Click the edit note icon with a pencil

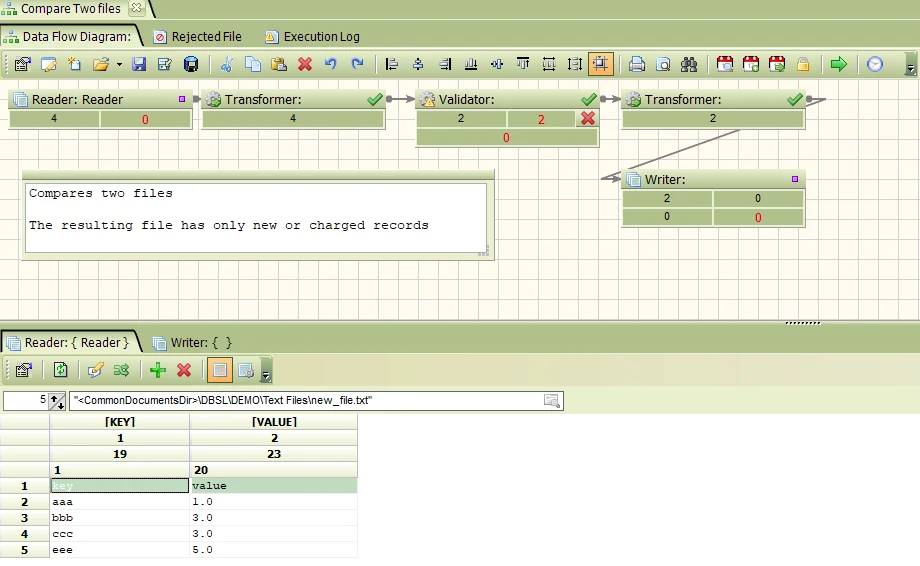[x=49, y=64]
